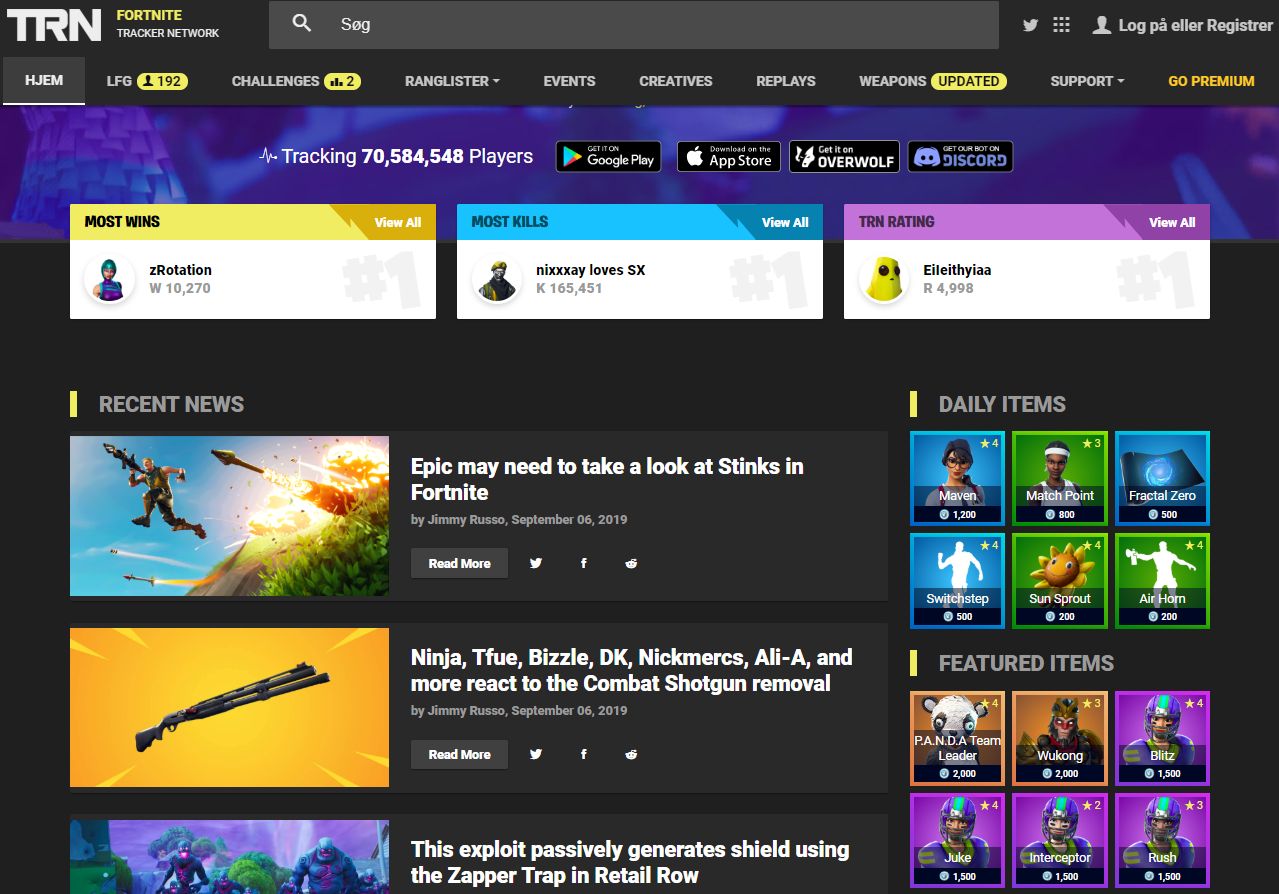1279x894 pixels.
Task: Click the zRotation player name
Action: (180, 270)
